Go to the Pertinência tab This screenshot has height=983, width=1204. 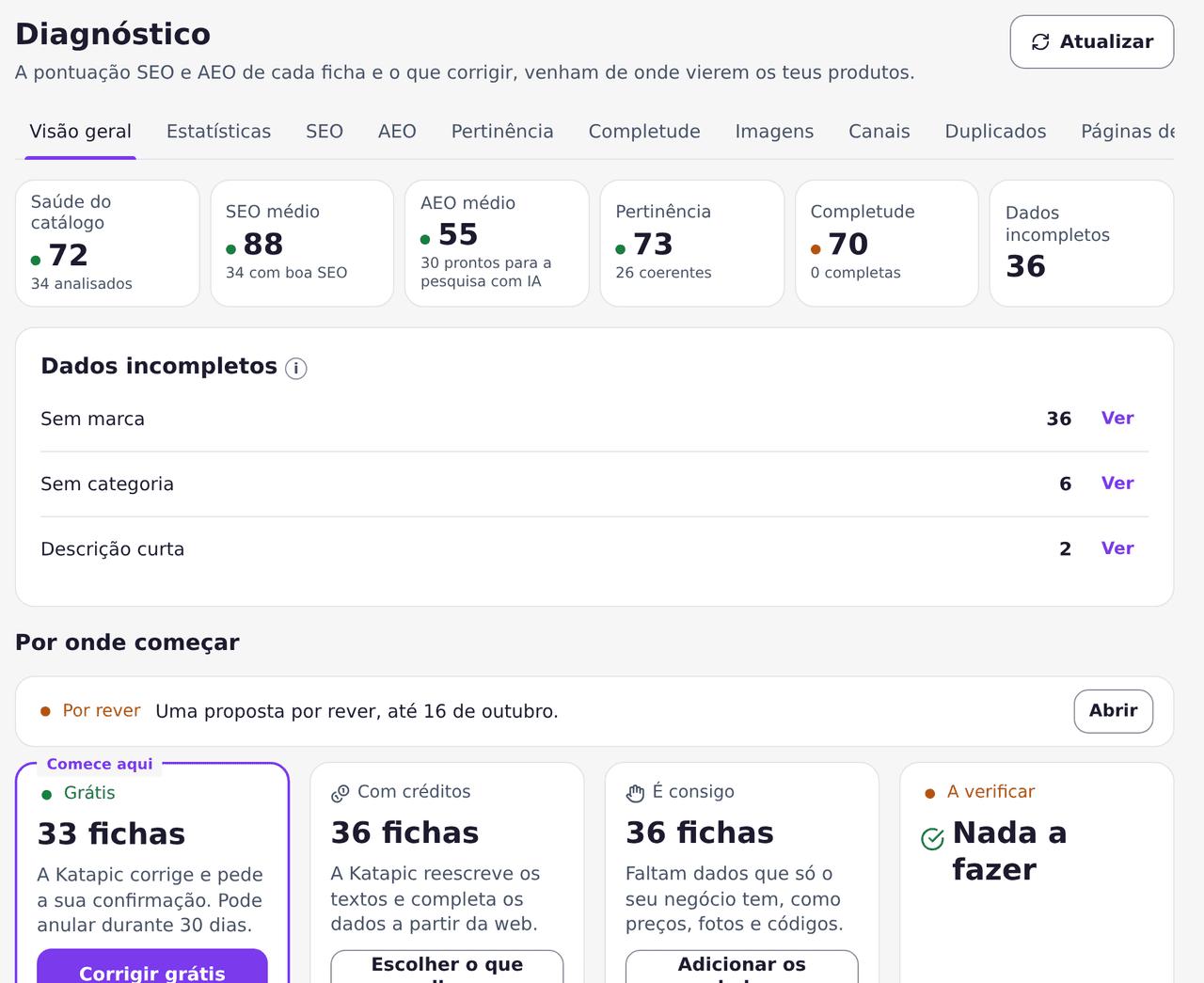pos(502,132)
